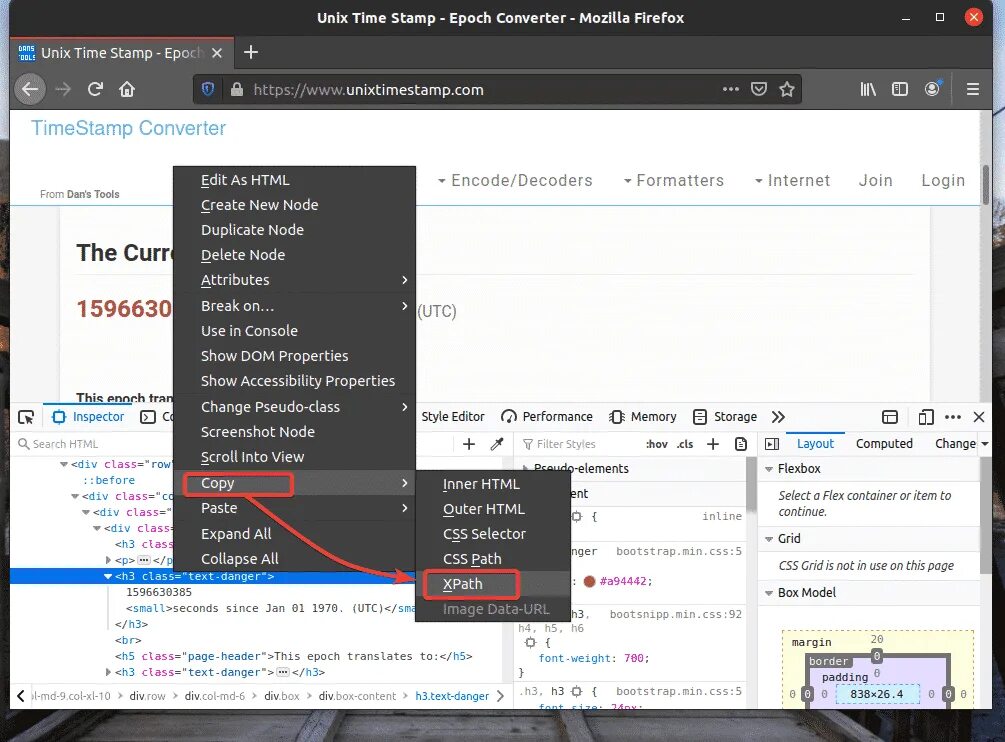
Task: Activate the element picker tool
Action: pos(26,417)
